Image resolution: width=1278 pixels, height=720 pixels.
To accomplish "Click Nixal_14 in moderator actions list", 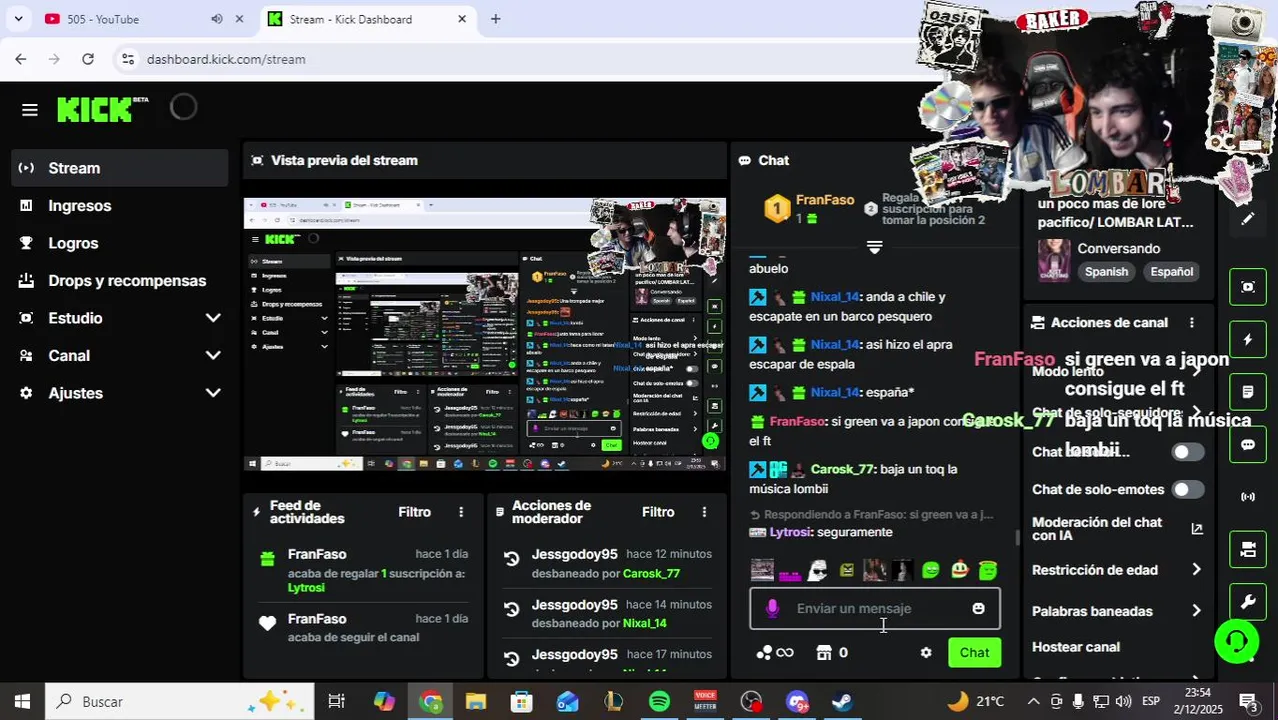I will click(644, 623).
